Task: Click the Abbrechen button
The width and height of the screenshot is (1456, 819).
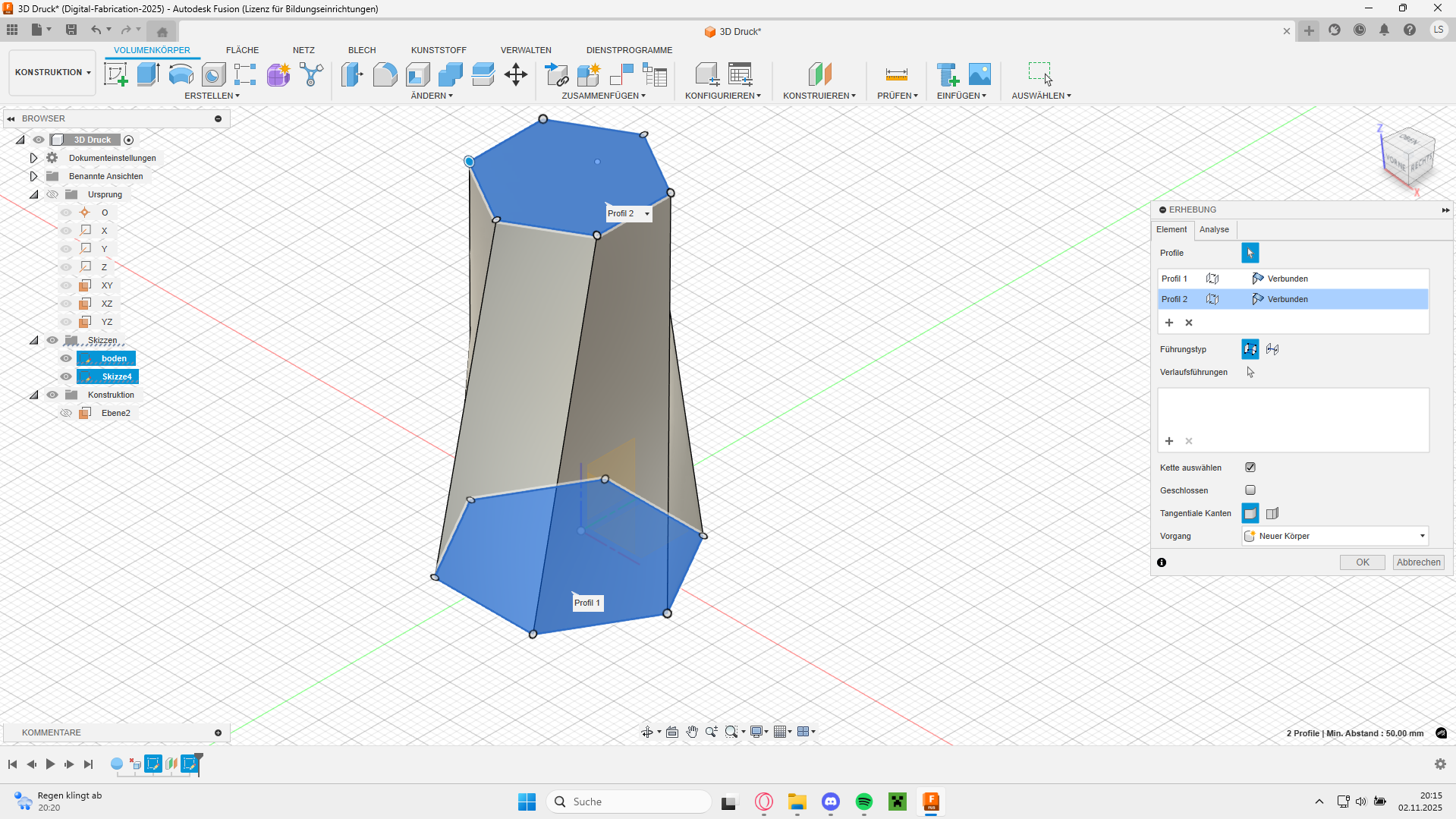Action: [x=1418, y=562]
